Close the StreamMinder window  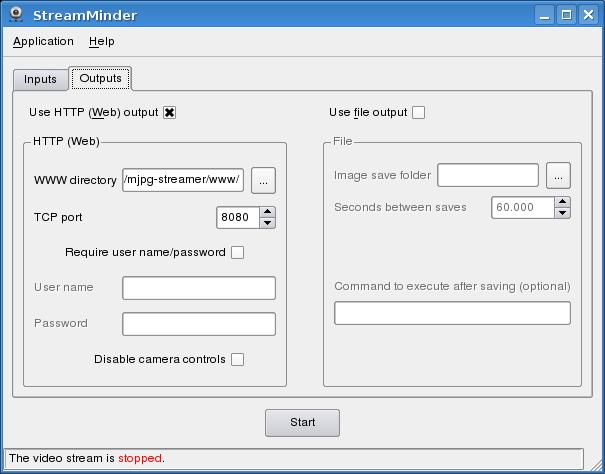click(x=588, y=15)
